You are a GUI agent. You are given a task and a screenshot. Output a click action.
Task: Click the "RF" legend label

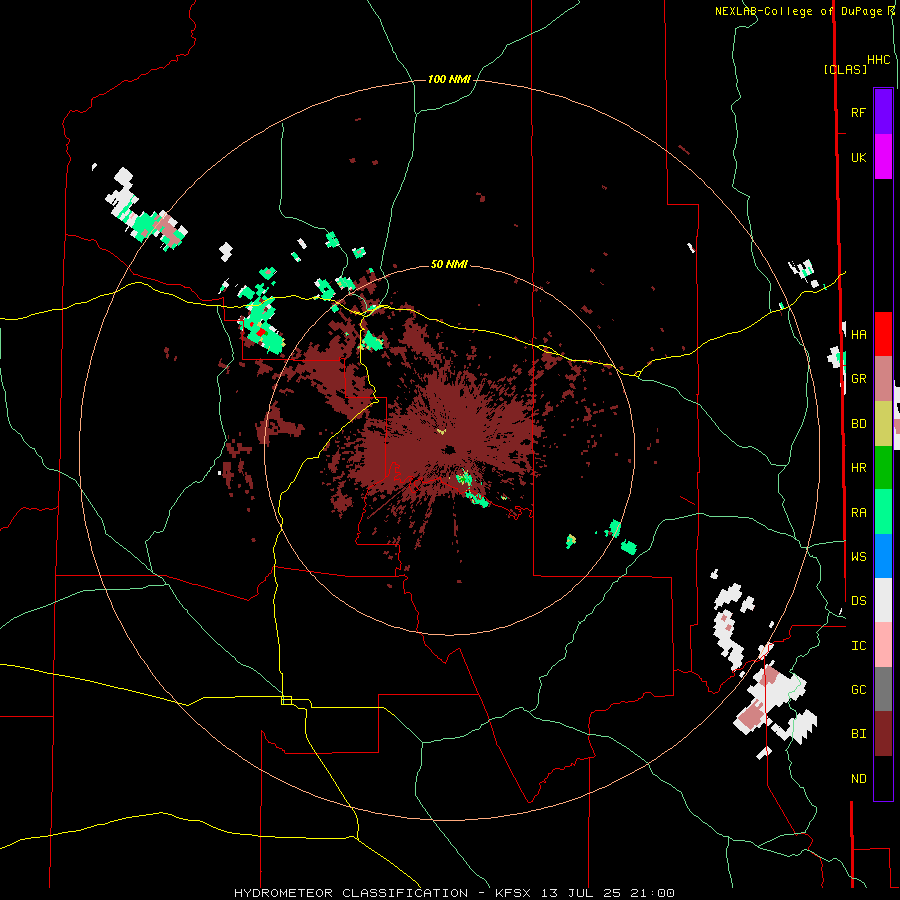tap(858, 112)
